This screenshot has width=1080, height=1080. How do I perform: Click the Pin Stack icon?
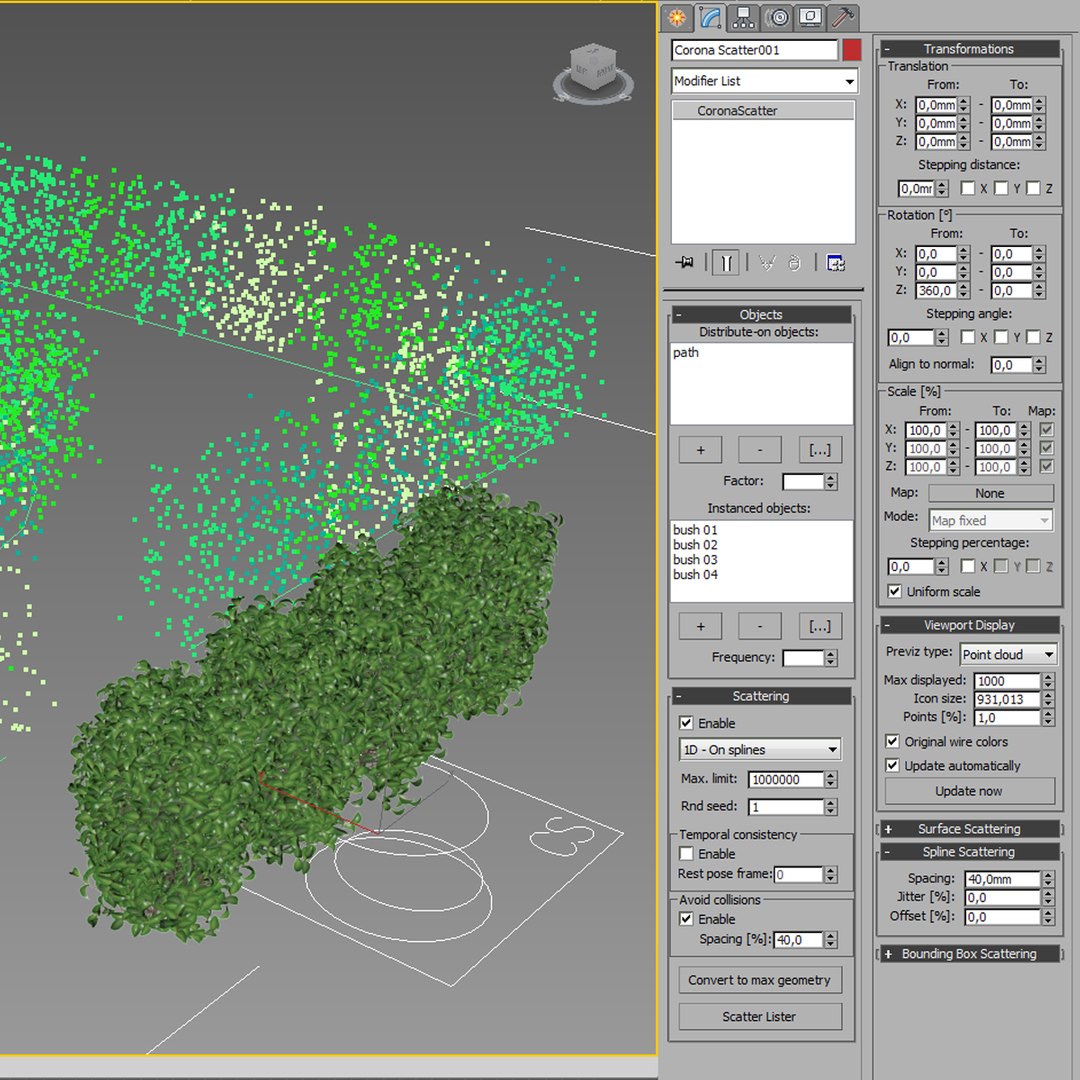pyautogui.click(x=685, y=262)
